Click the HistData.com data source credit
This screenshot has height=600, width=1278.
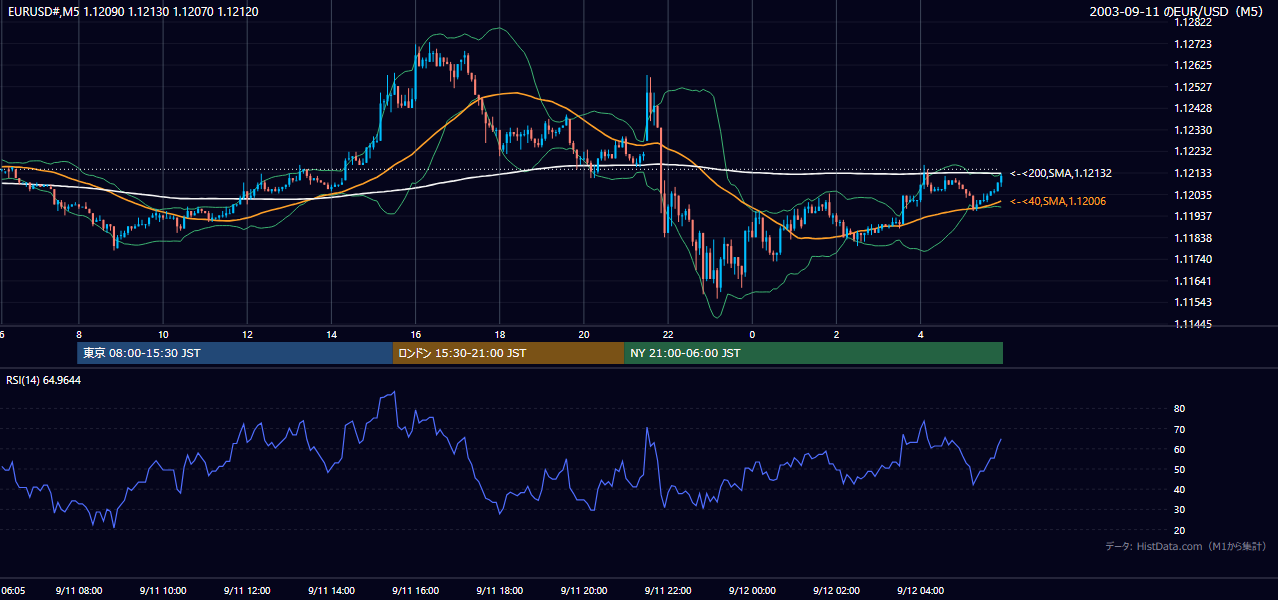[x=1185, y=546]
